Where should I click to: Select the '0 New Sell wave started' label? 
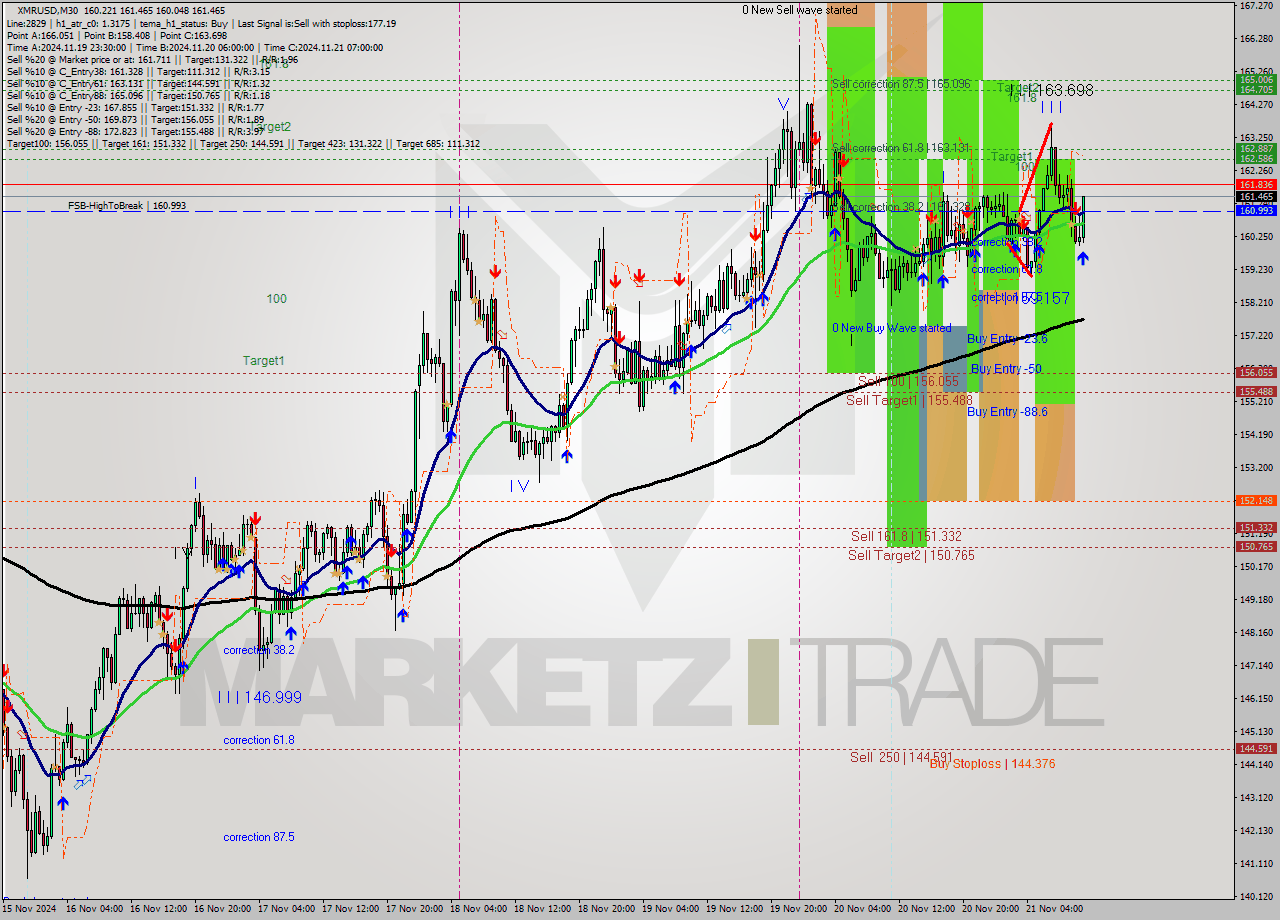coord(799,10)
